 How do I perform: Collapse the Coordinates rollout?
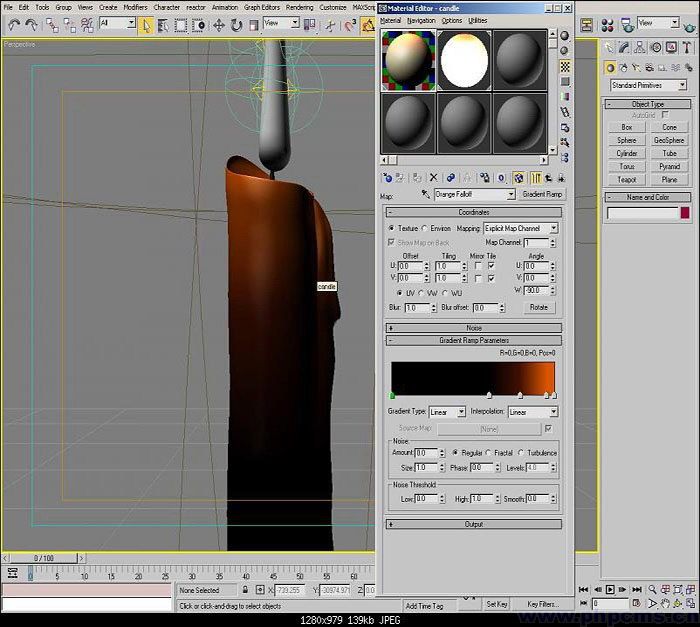[x=474, y=212]
